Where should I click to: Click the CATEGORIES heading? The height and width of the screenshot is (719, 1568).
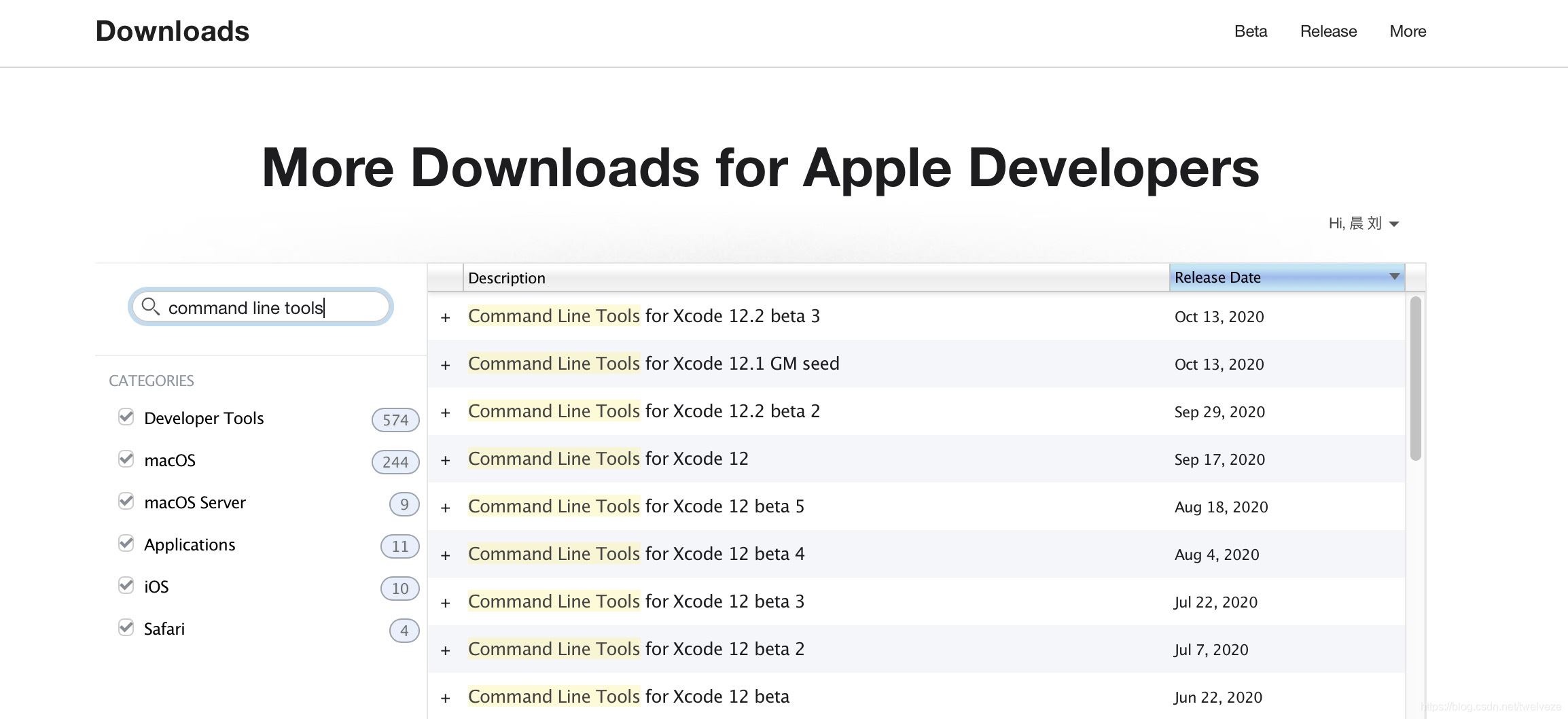152,381
